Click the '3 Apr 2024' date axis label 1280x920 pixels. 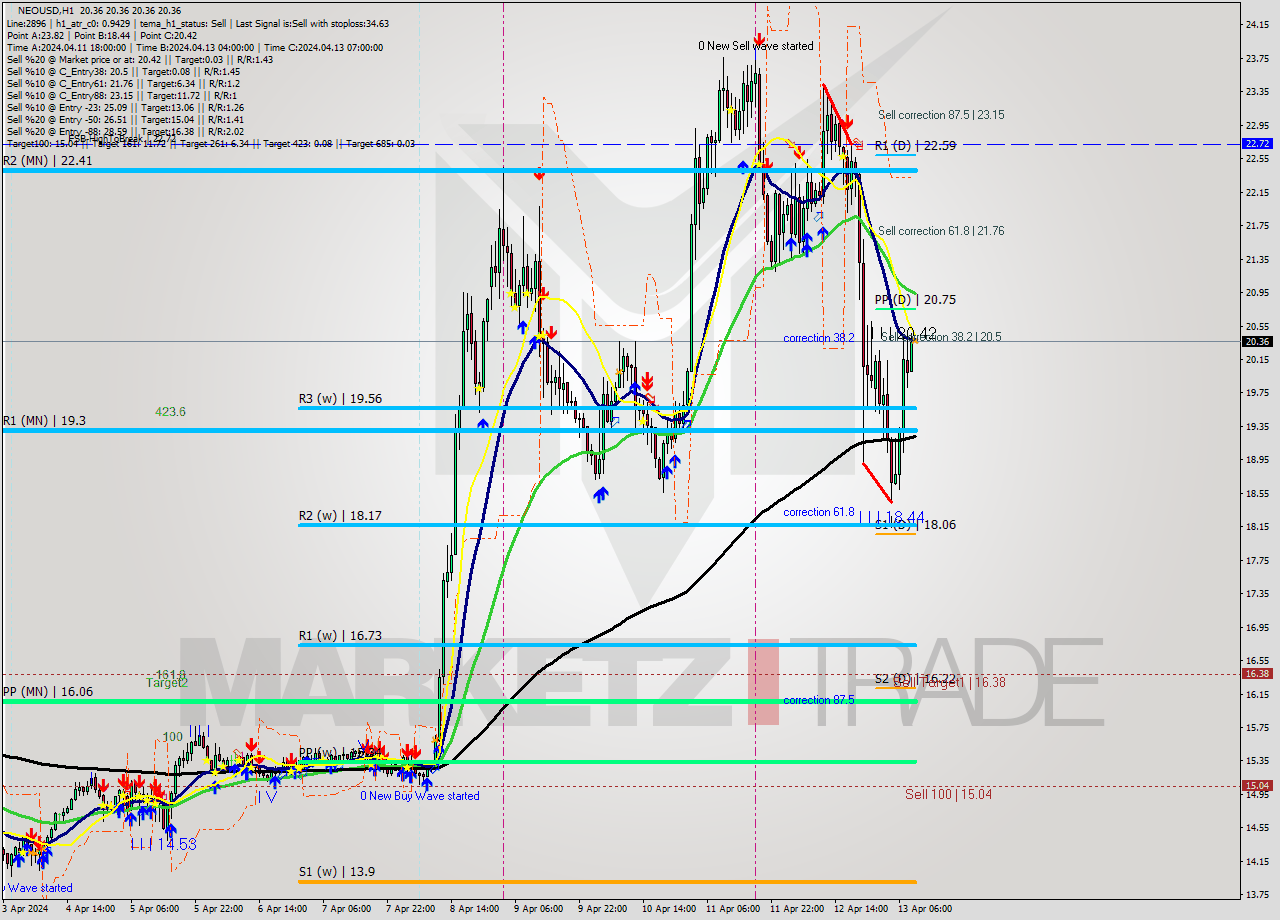26,909
